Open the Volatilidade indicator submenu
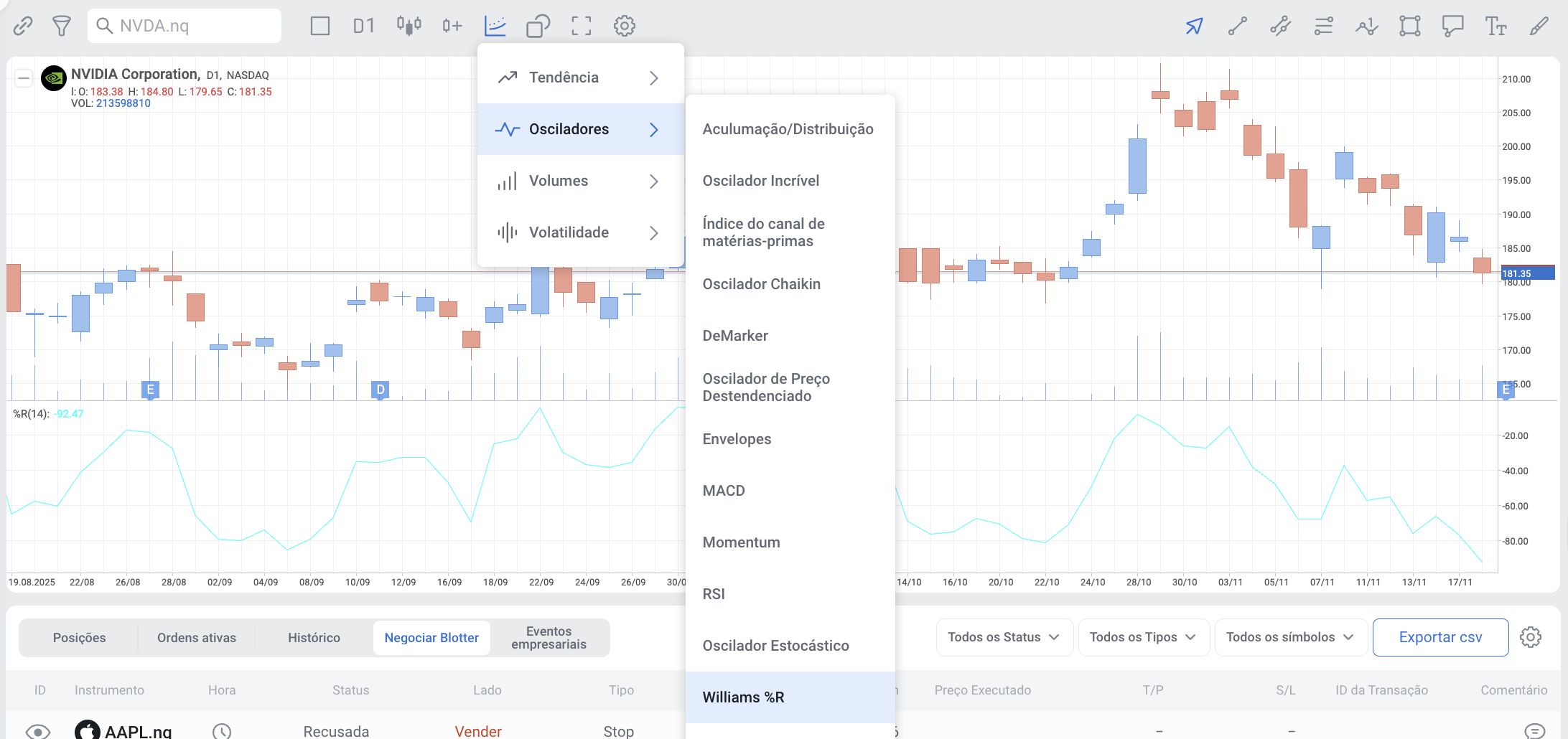The width and height of the screenshot is (1568, 739). click(x=580, y=232)
